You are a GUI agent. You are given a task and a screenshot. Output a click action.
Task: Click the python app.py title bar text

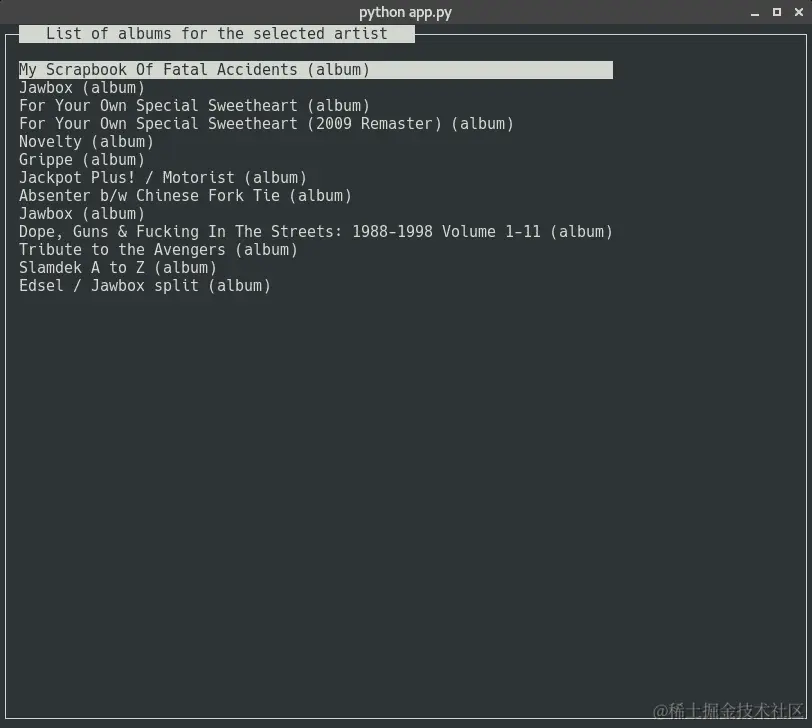[405, 12]
